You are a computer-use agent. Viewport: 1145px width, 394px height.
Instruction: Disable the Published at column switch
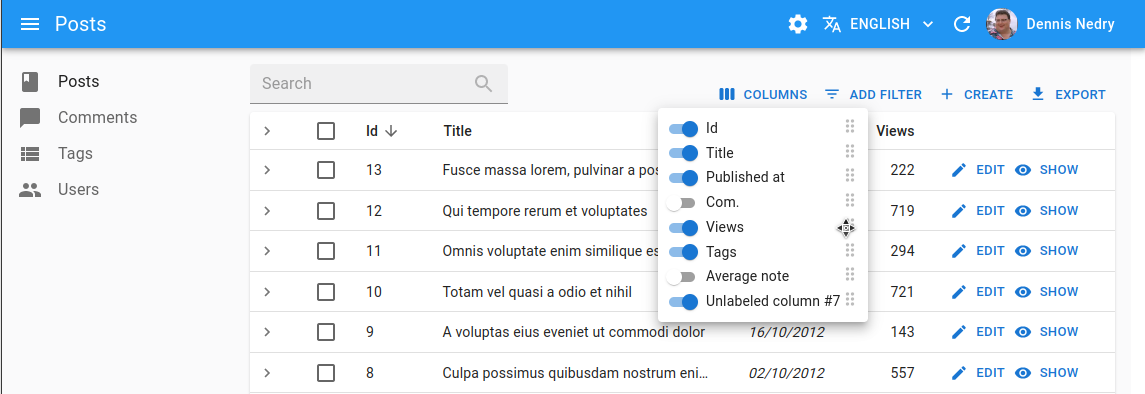point(683,177)
